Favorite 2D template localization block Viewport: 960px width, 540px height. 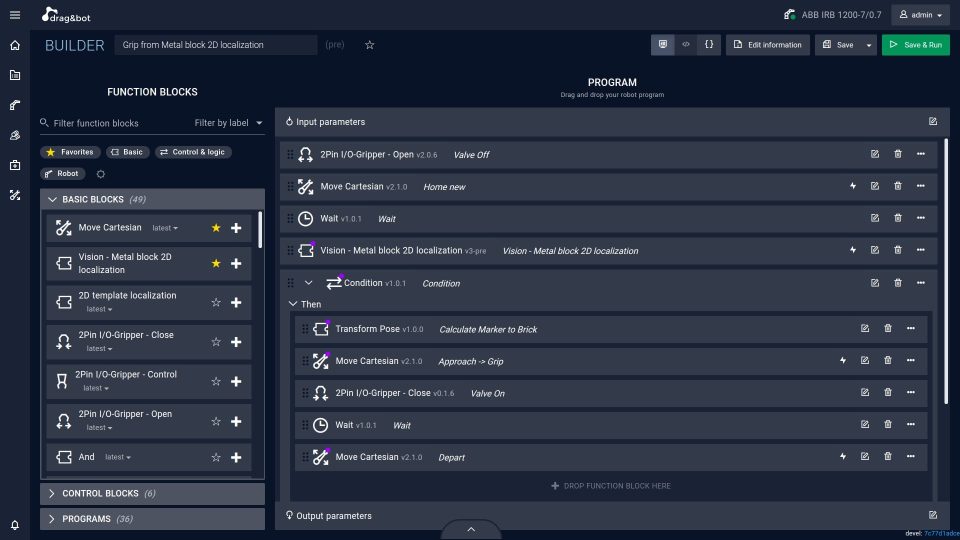pos(216,302)
